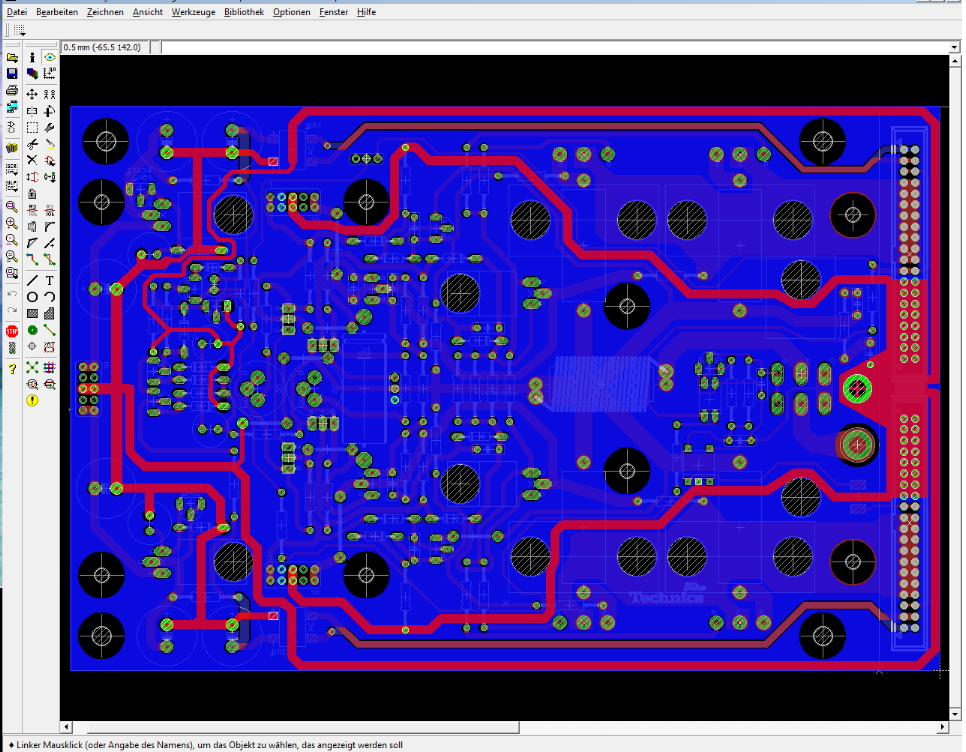Select the green Via tool
Image resolution: width=966 pixels, height=752 pixels.
(32, 331)
